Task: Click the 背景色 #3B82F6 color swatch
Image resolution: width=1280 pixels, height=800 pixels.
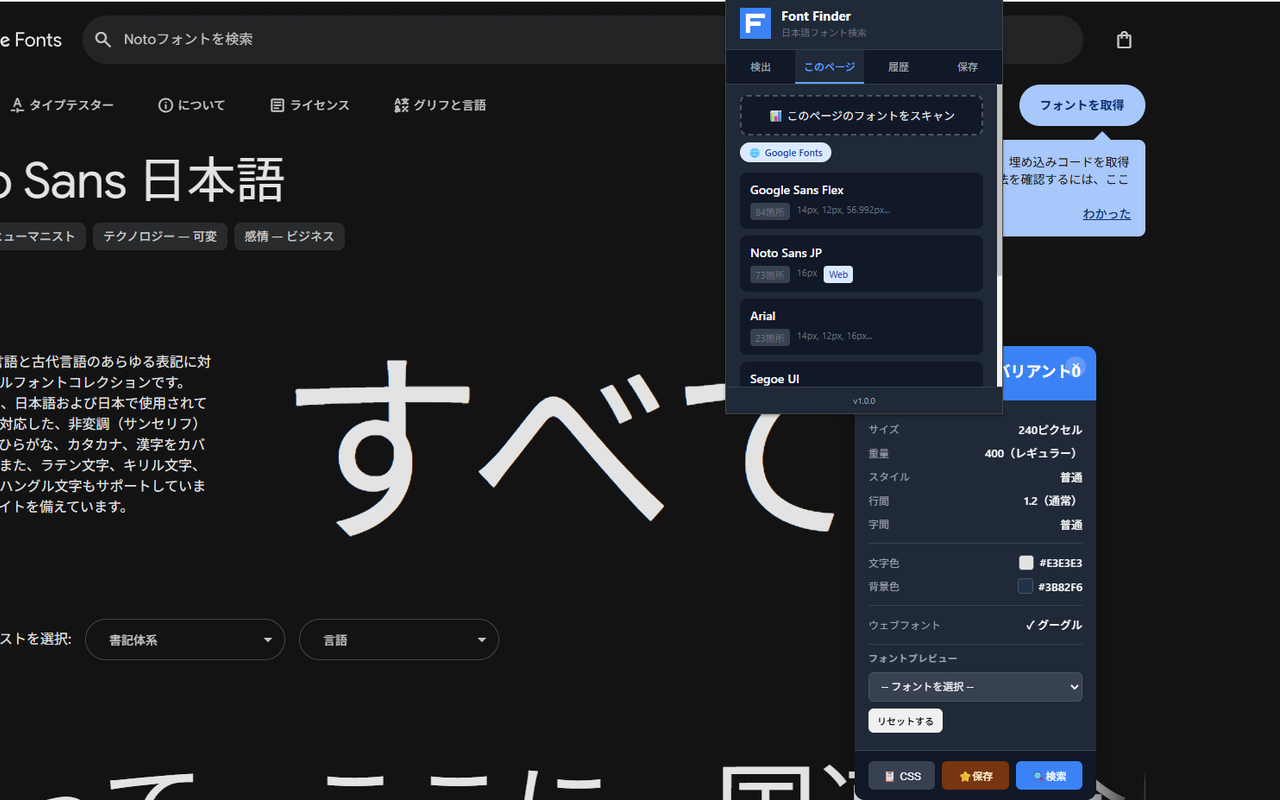Action: pyautogui.click(x=1025, y=586)
